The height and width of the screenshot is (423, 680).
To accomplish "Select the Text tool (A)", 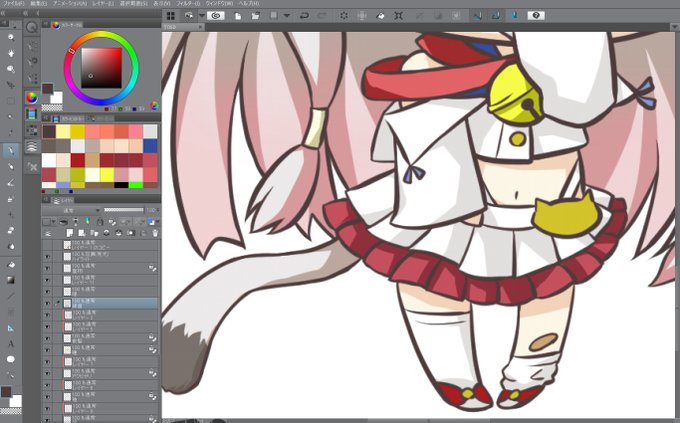I will click(x=11, y=344).
